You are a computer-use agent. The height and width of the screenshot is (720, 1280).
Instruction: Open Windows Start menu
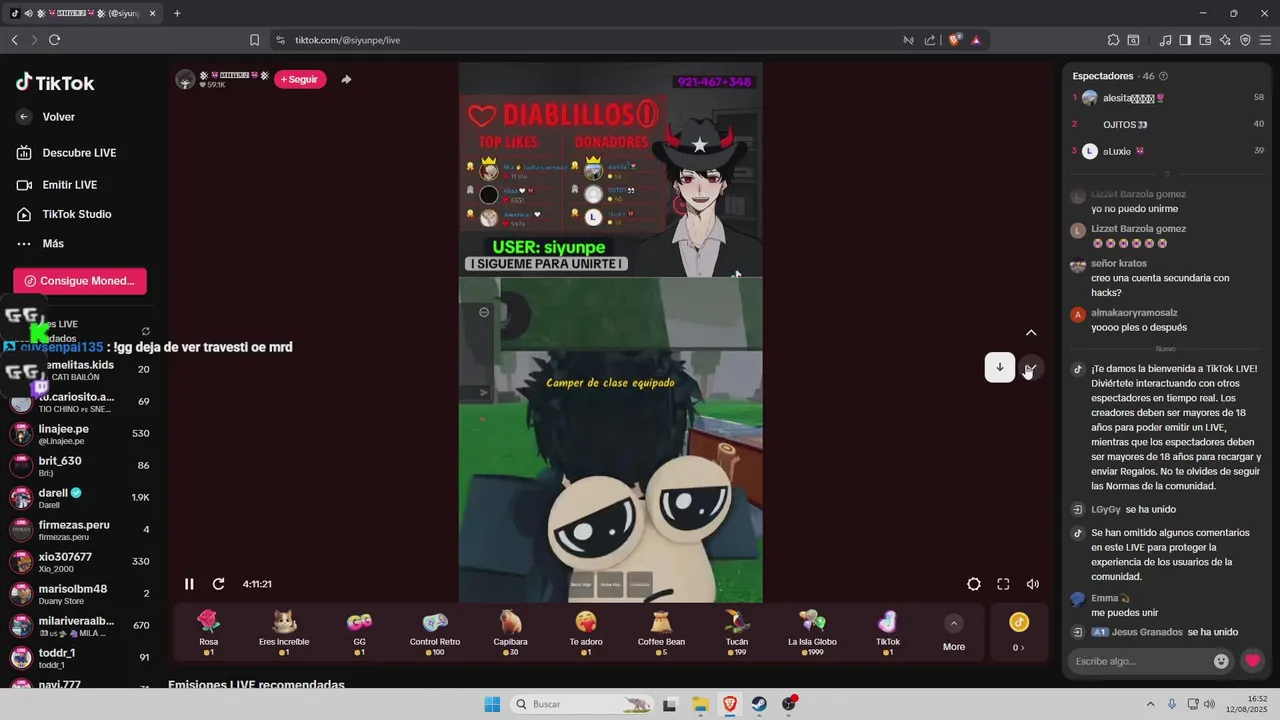tap(492, 704)
